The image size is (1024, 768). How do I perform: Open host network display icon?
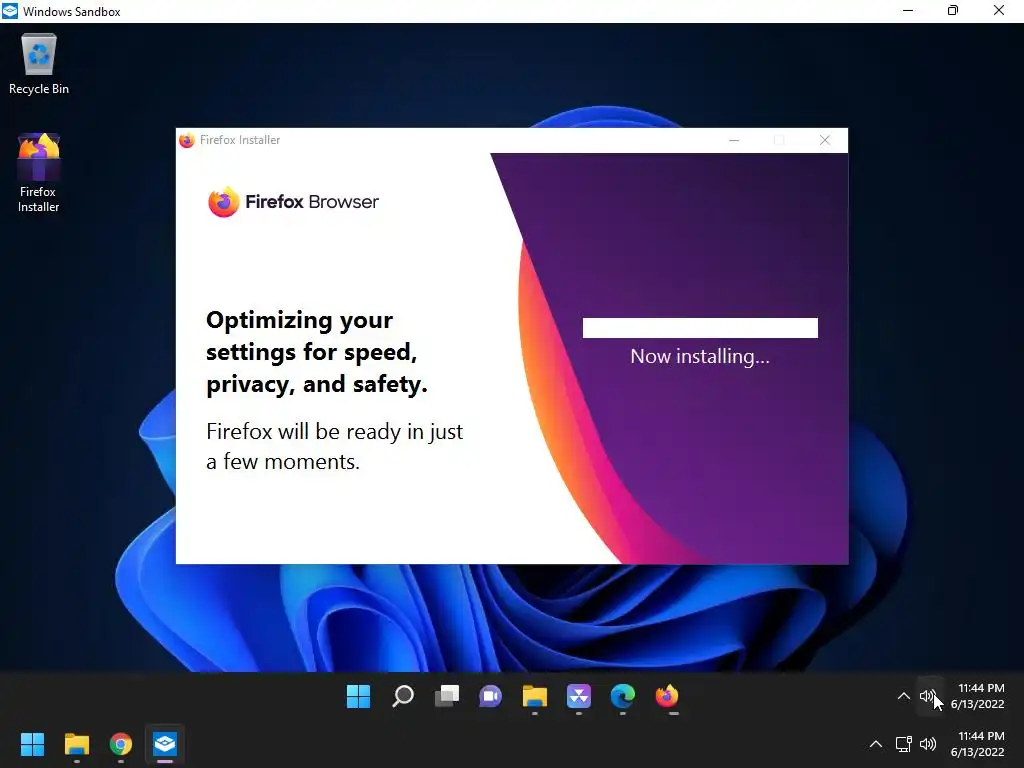tap(904, 744)
